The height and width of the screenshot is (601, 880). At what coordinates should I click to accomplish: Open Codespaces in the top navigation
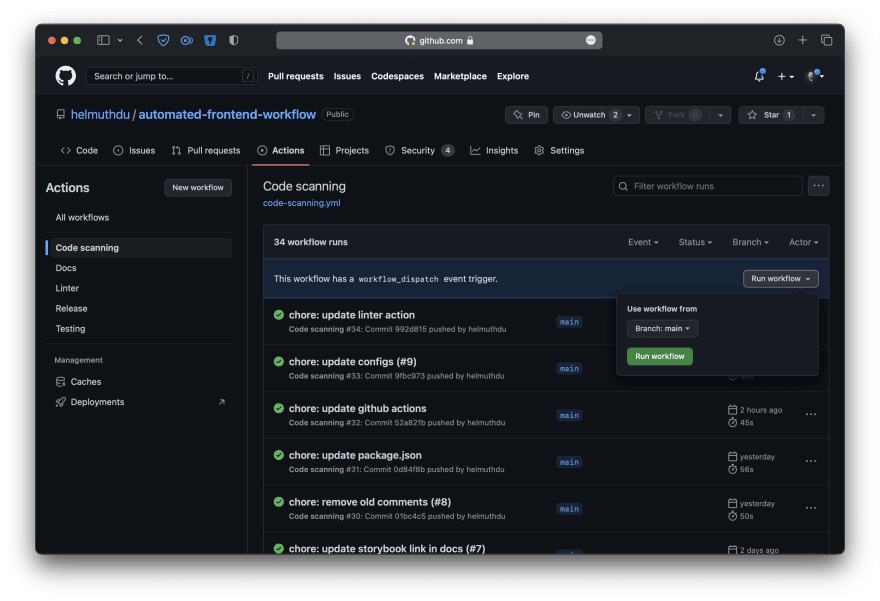397,76
